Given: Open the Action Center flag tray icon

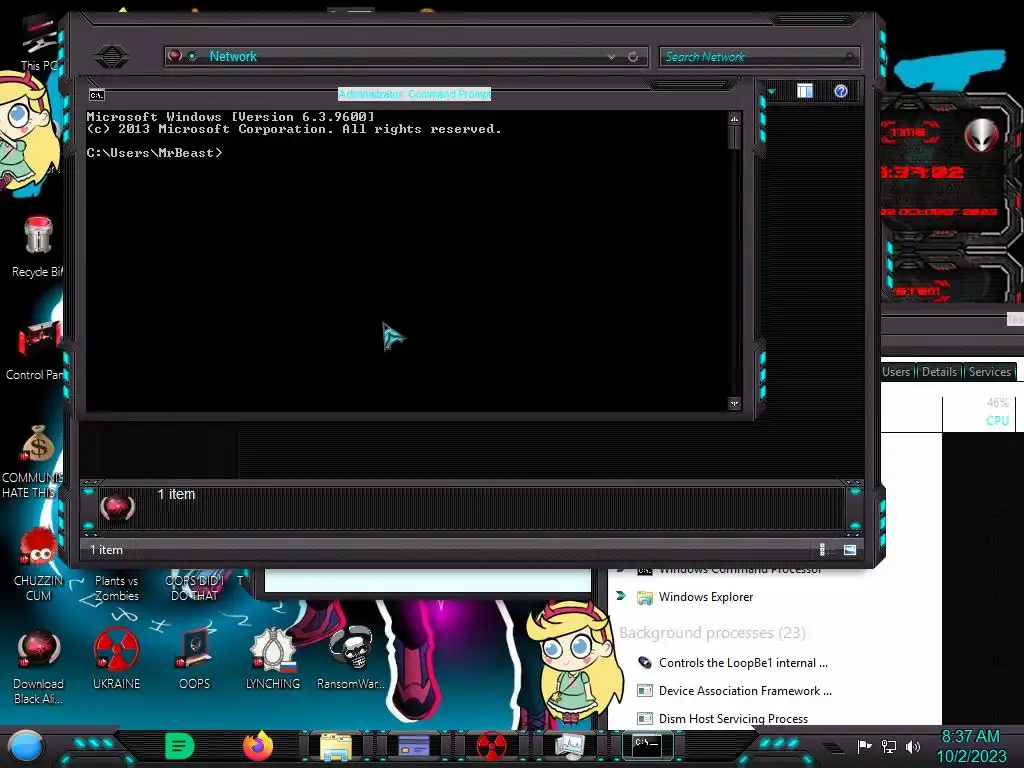Looking at the screenshot, I should [x=864, y=746].
